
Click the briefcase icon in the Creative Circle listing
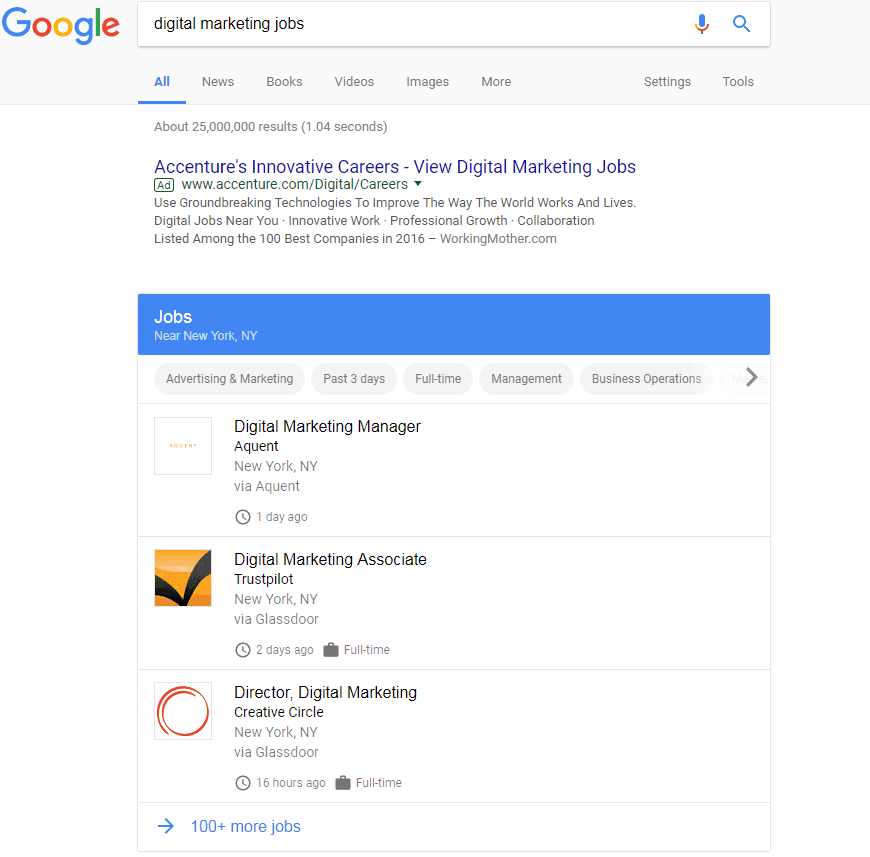click(x=343, y=783)
